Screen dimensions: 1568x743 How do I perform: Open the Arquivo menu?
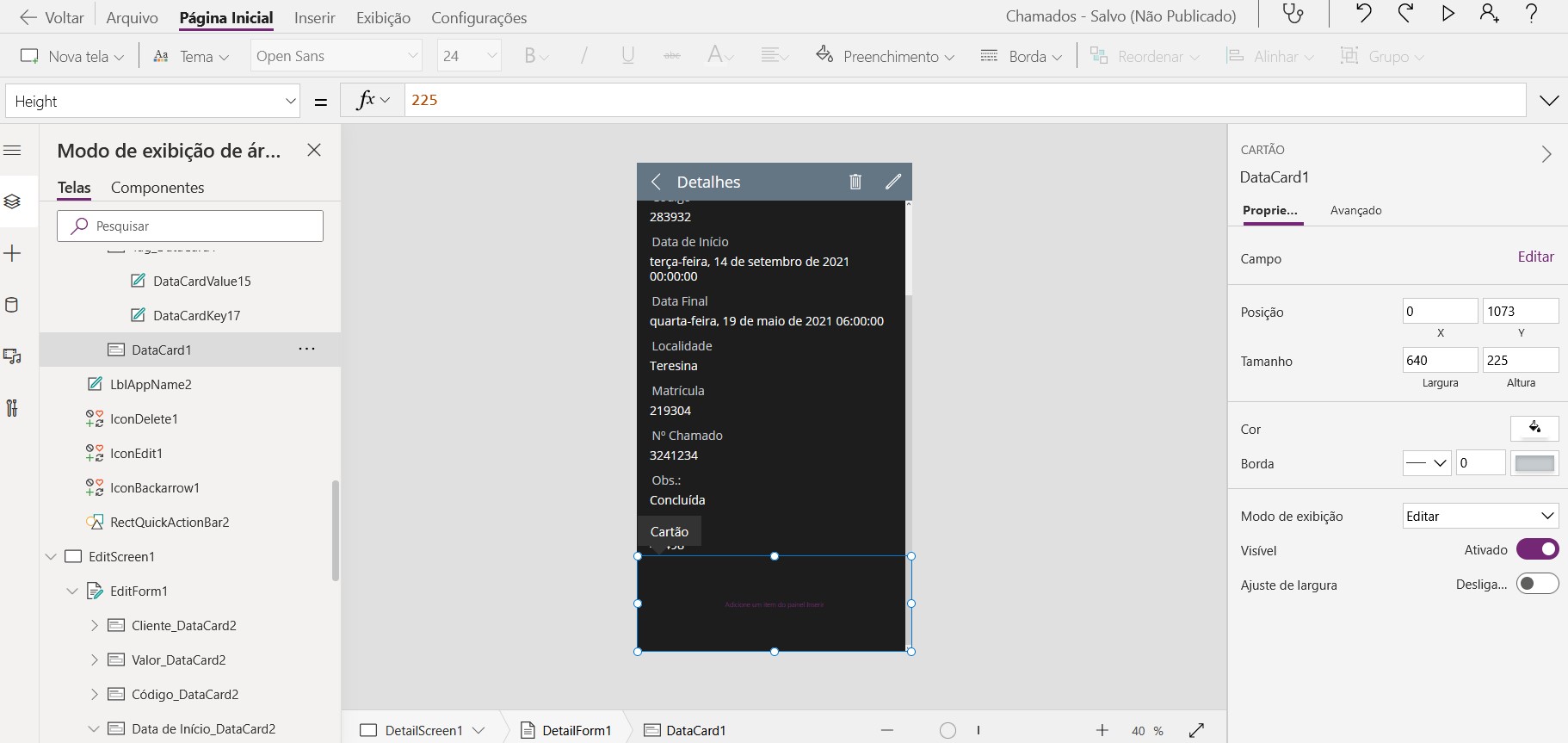(x=132, y=18)
